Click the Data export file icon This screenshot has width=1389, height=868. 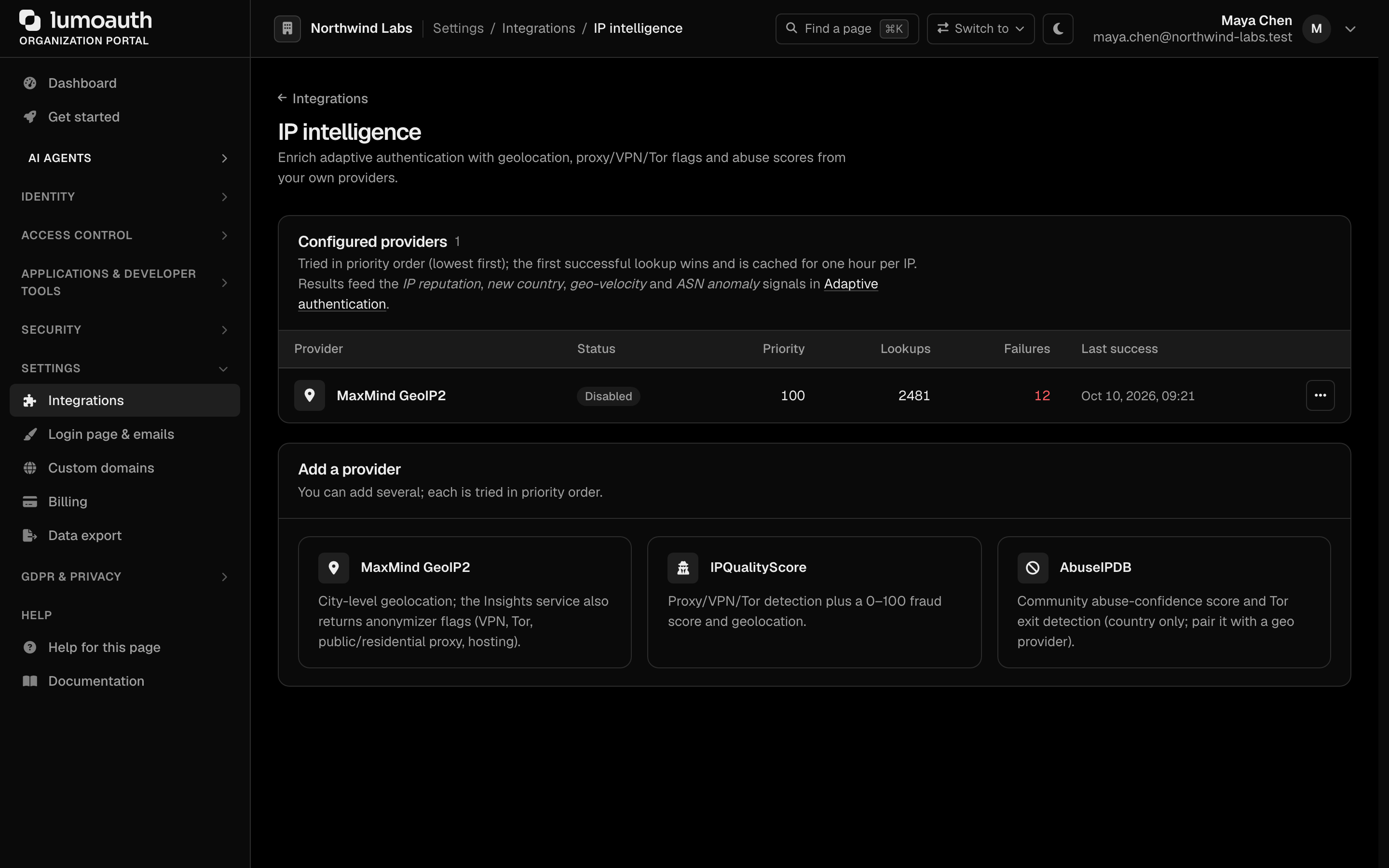pyautogui.click(x=30, y=536)
